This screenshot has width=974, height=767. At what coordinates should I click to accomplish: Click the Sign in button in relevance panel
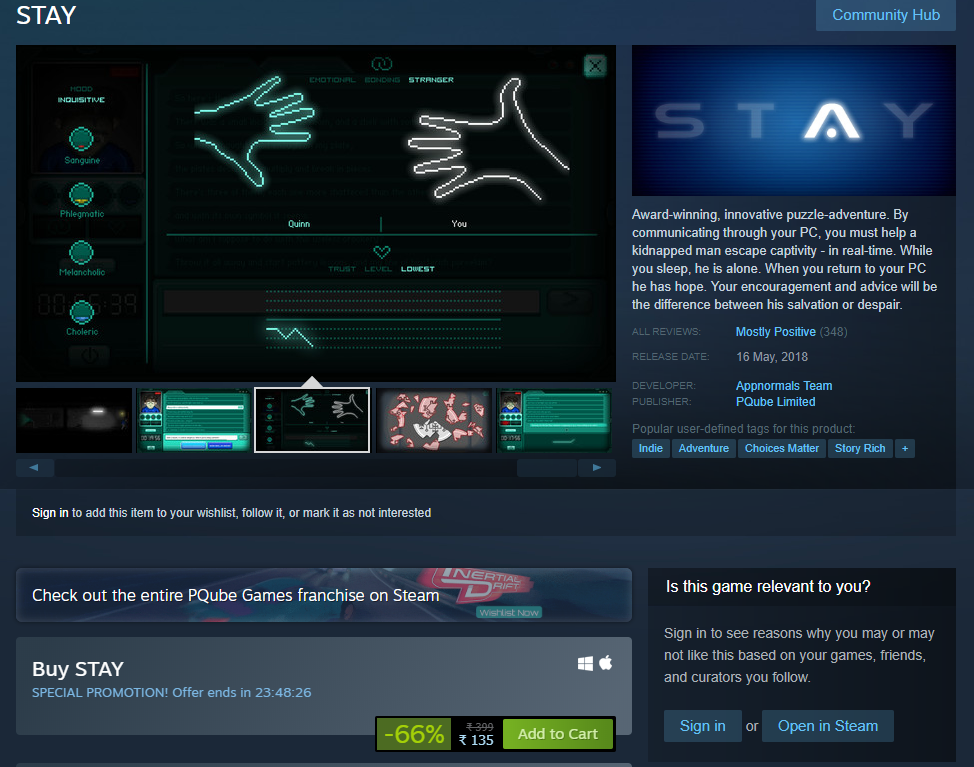pos(703,726)
